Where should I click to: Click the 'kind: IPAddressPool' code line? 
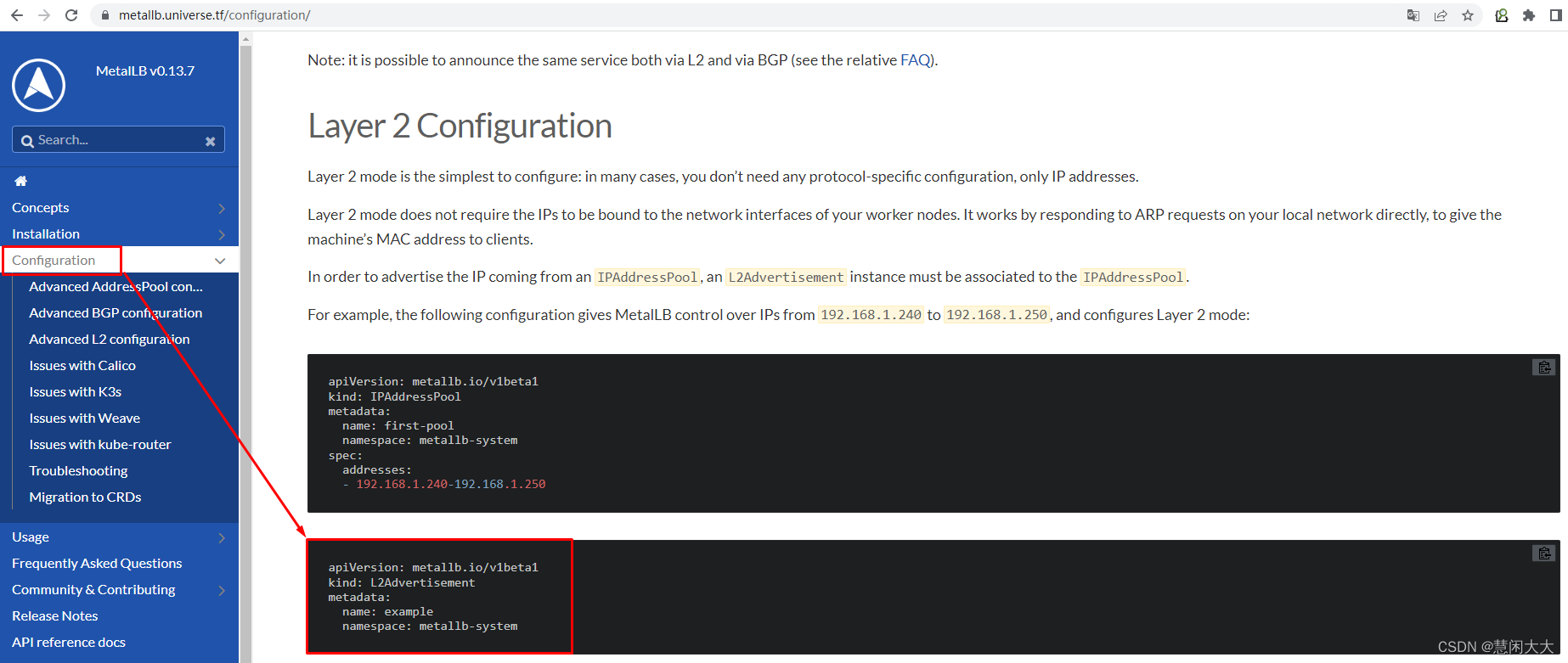pyautogui.click(x=395, y=397)
